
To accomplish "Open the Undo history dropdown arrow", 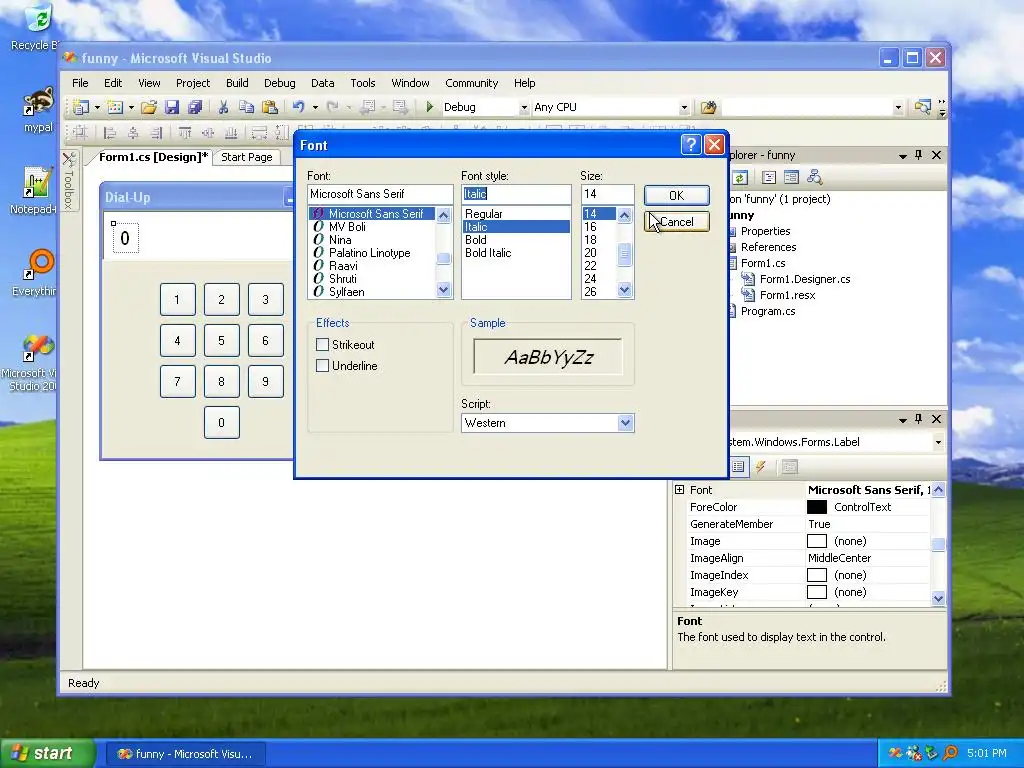I will click(315, 107).
